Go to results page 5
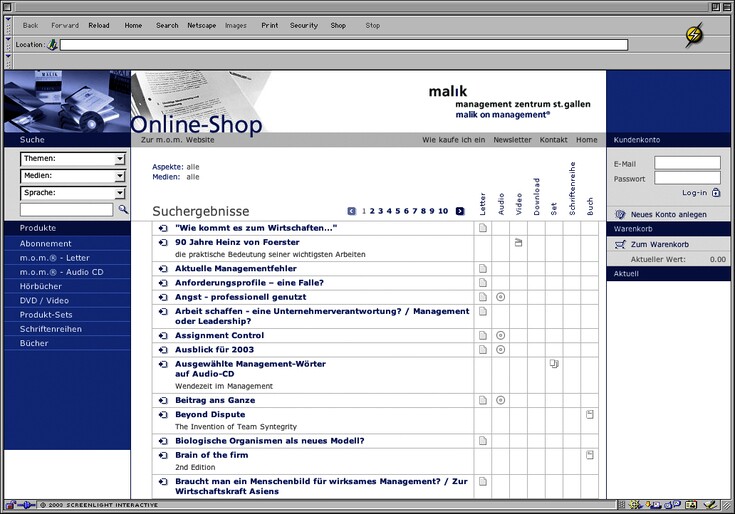This screenshot has height=514, width=735. pyautogui.click(x=398, y=211)
